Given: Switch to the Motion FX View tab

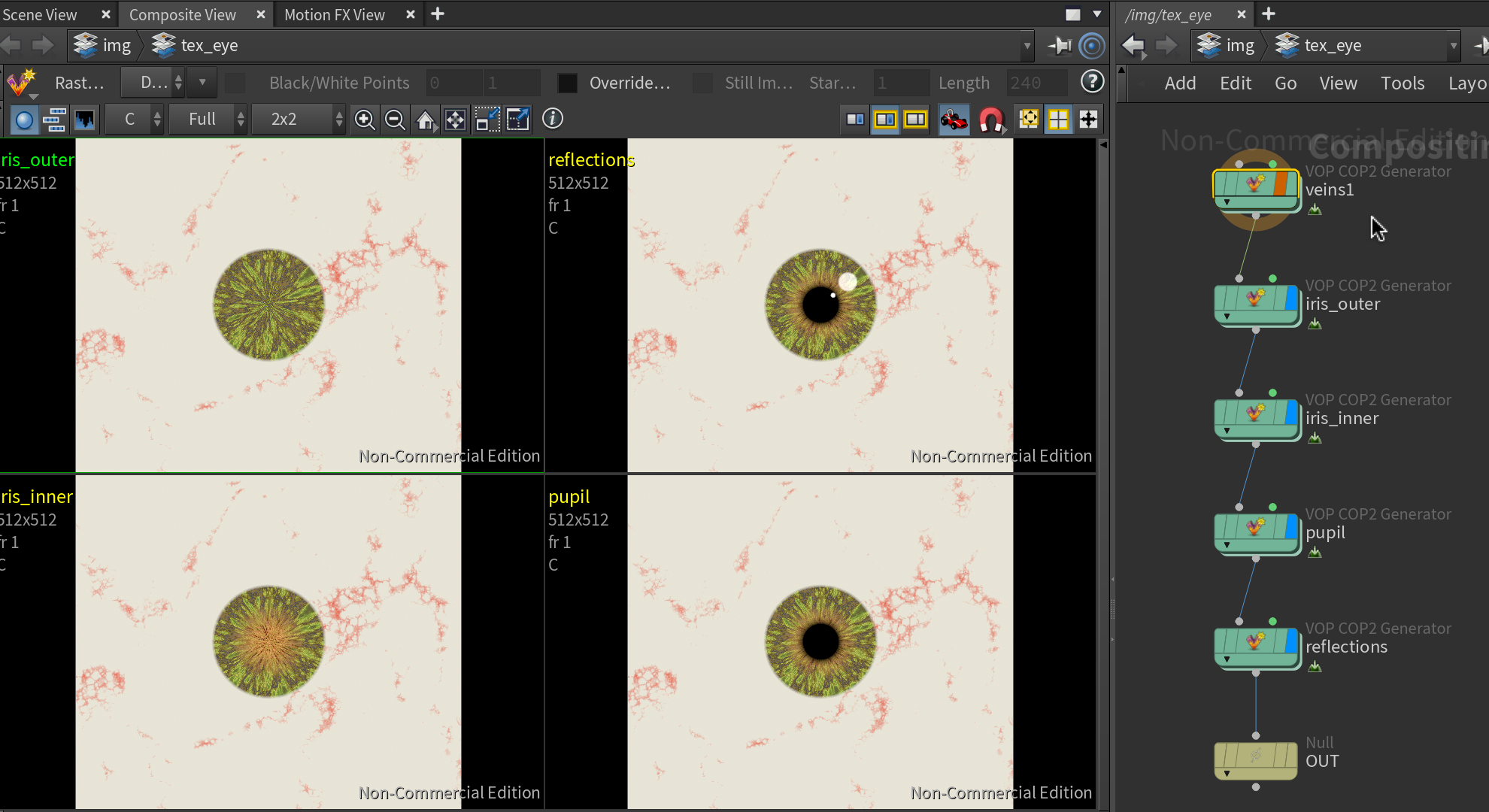Looking at the screenshot, I should tap(335, 14).
